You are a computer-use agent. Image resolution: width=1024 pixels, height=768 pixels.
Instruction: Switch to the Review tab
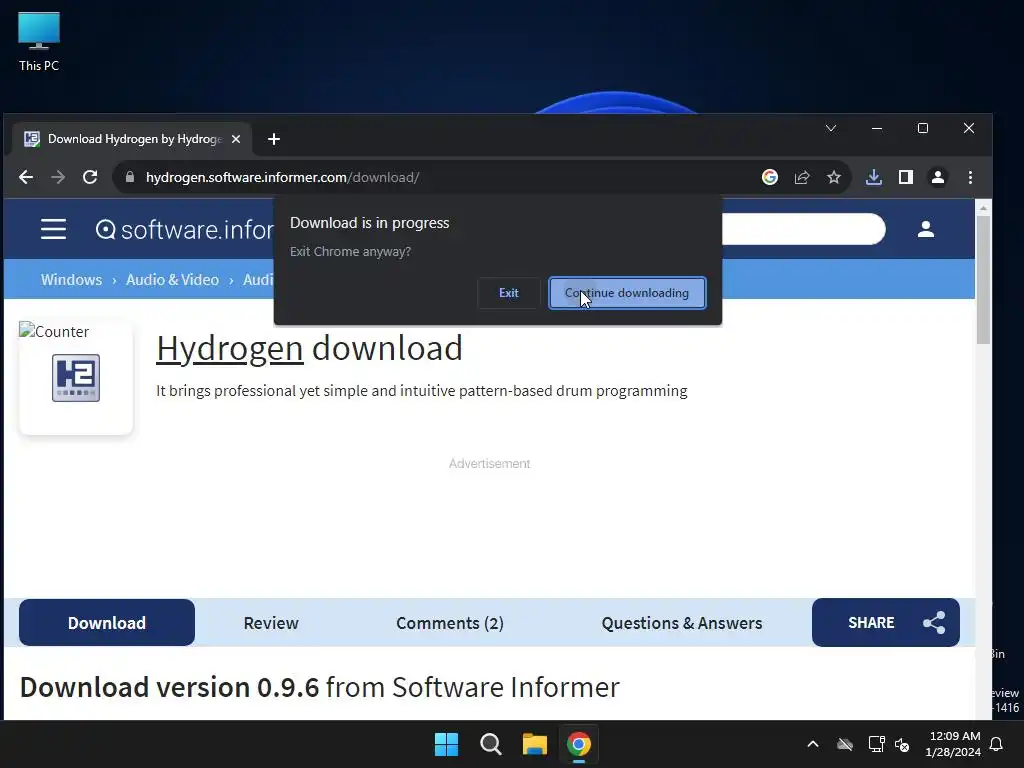(271, 623)
